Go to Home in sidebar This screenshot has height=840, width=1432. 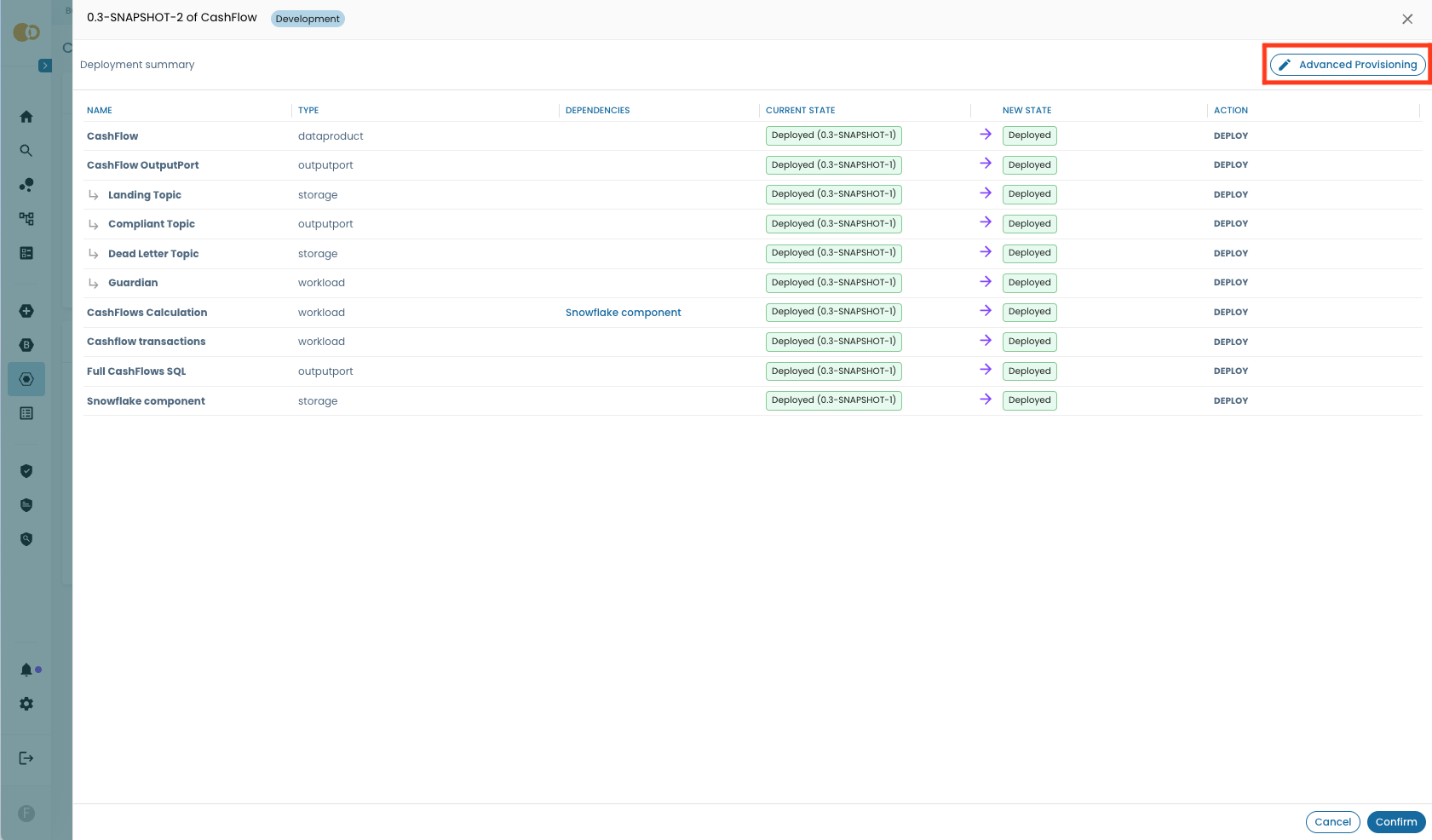(26, 117)
